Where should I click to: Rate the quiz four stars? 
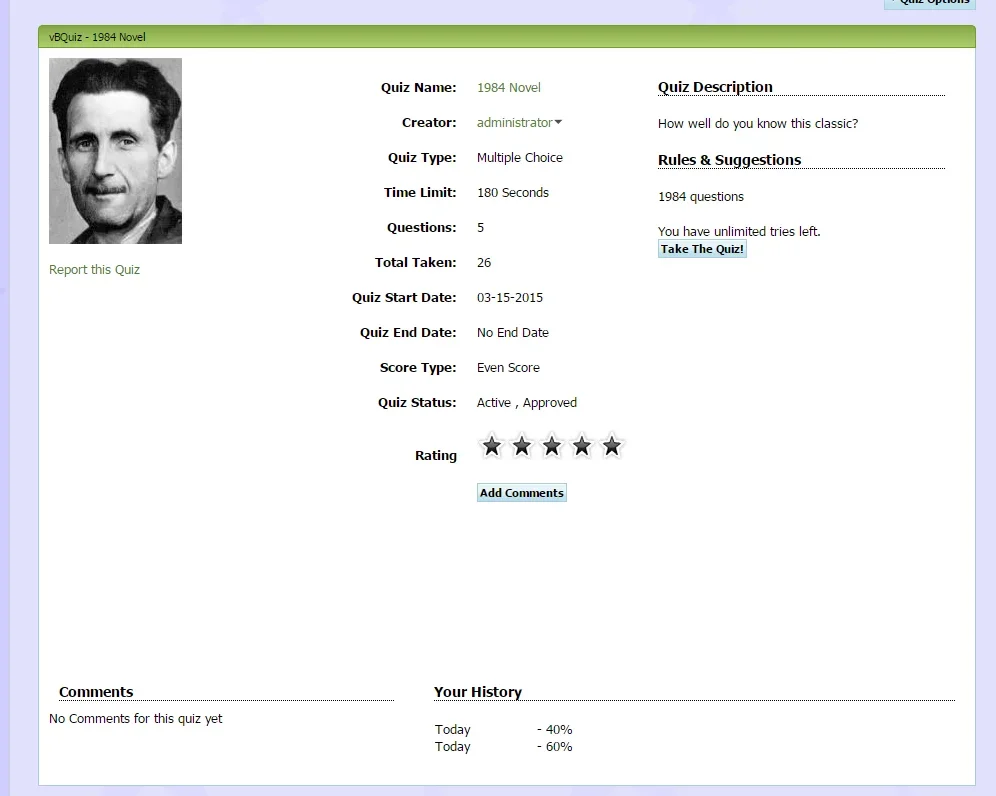tap(582, 446)
